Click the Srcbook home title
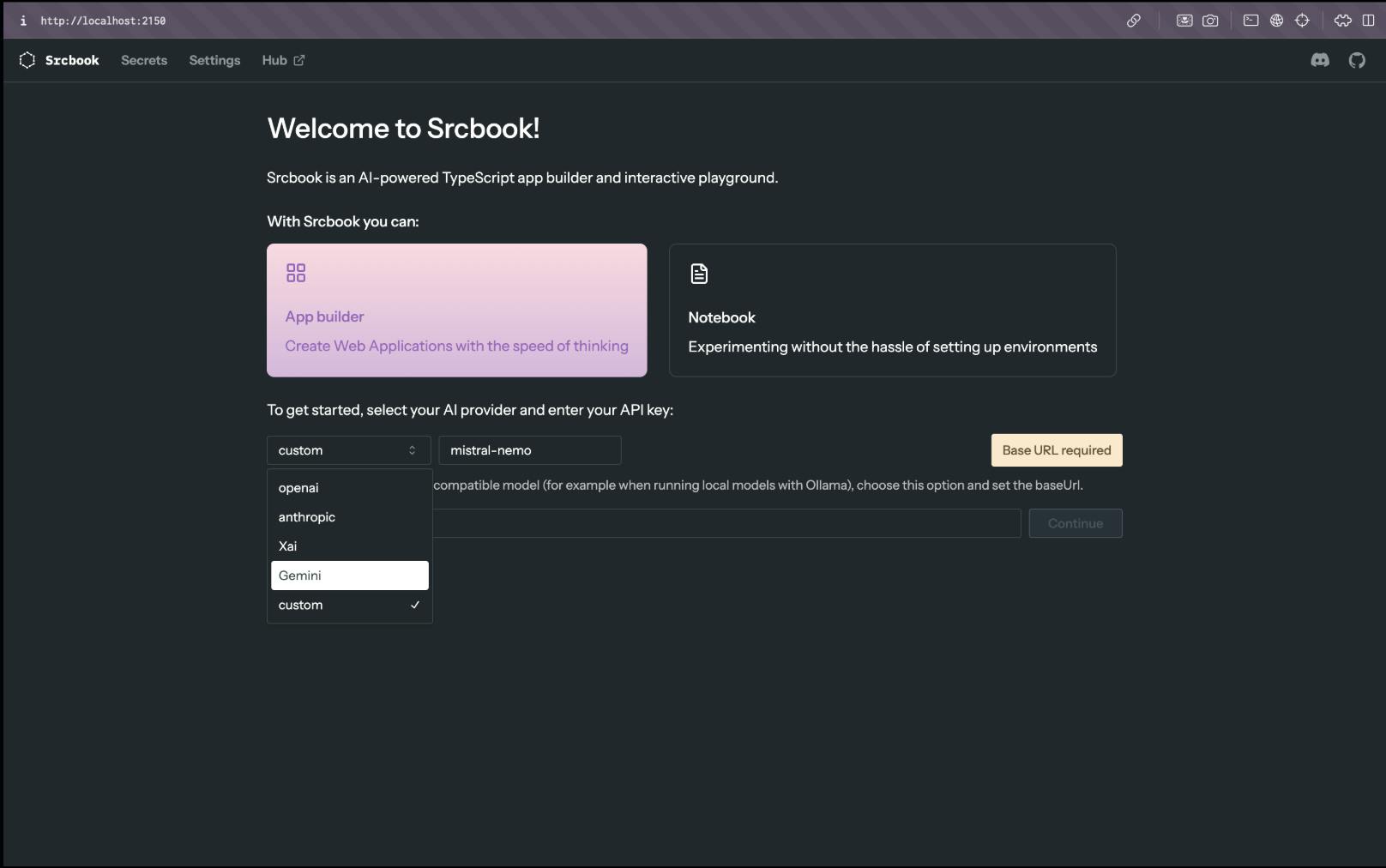 click(72, 60)
